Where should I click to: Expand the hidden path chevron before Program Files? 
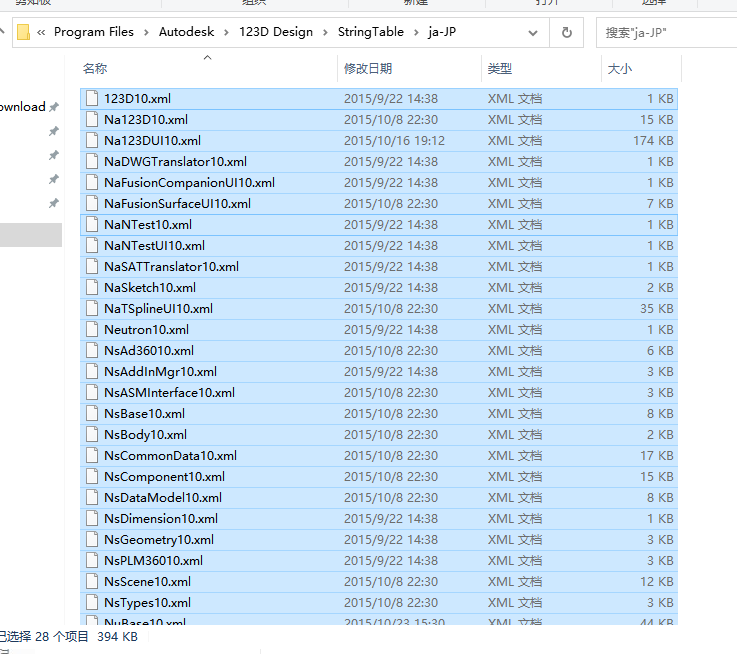(41, 32)
